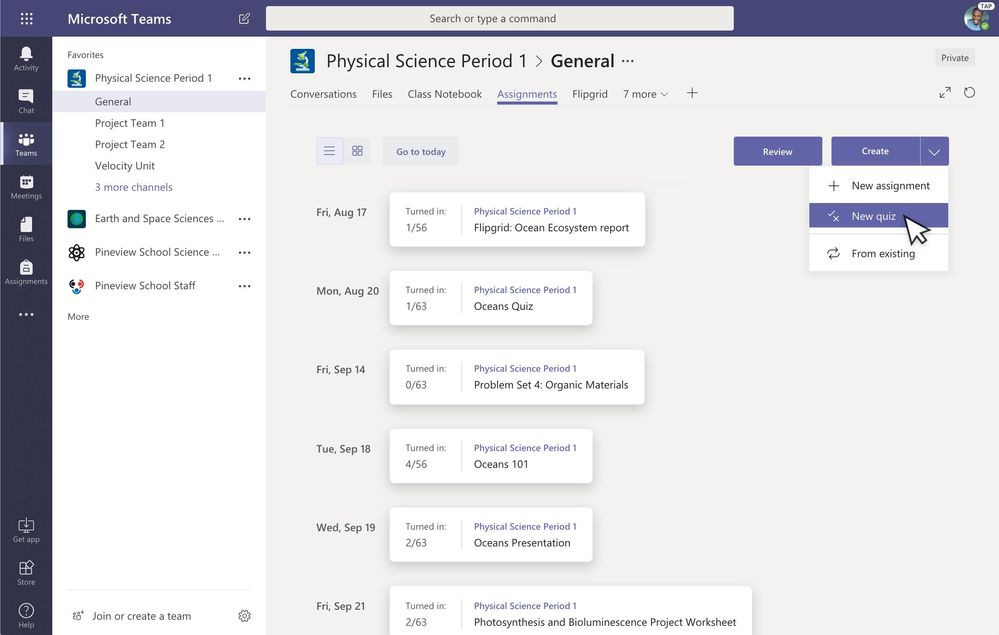Choose New assignment from Create menu

click(x=879, y=185)
